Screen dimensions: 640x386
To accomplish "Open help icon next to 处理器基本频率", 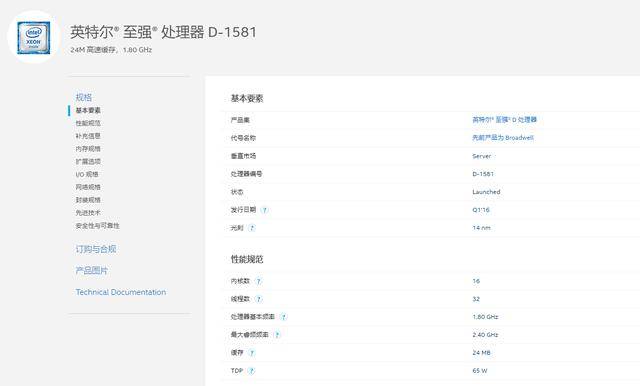I will [284, 317].
